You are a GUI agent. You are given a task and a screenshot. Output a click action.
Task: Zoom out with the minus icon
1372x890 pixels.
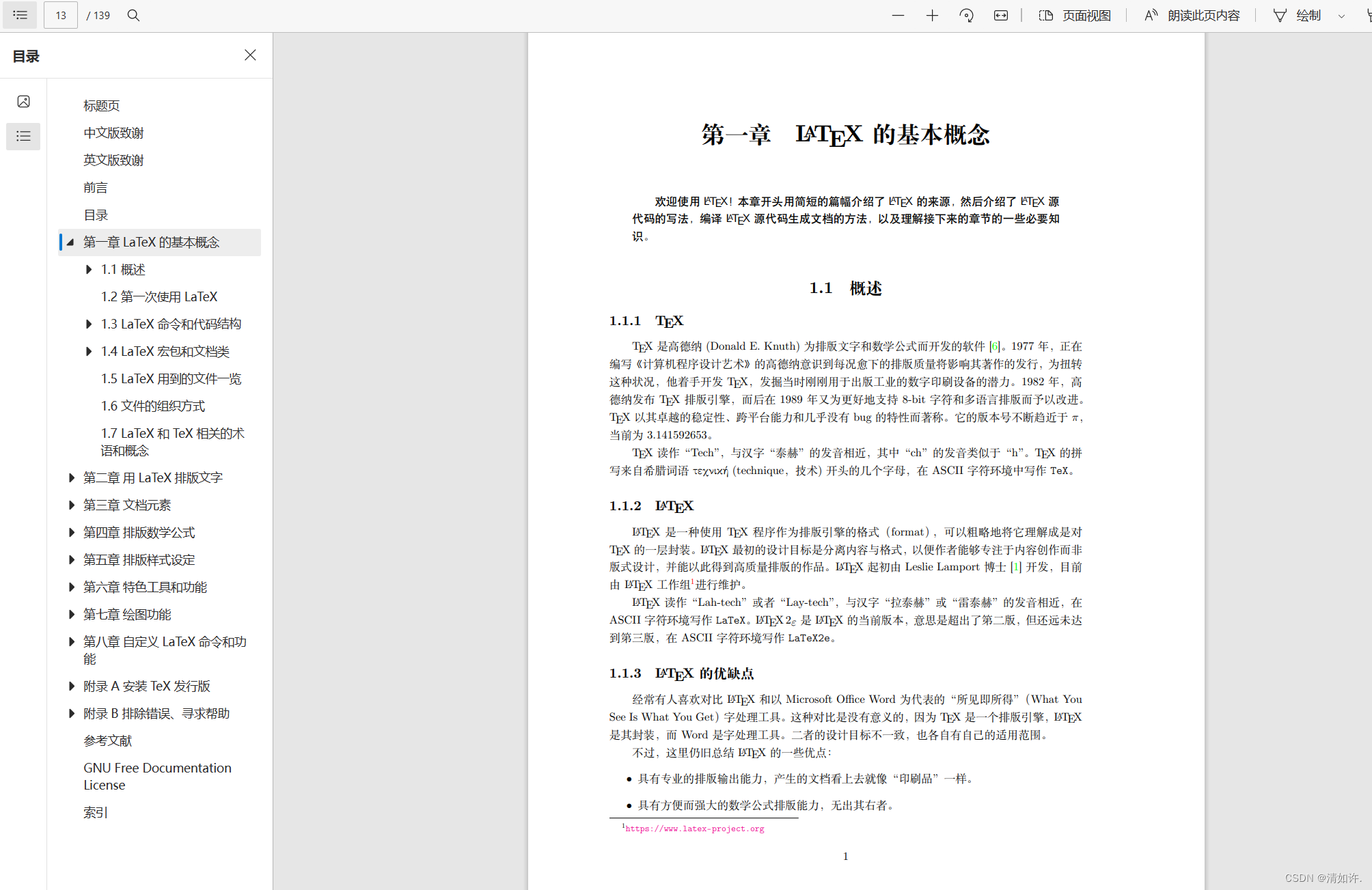coord(898,15)
